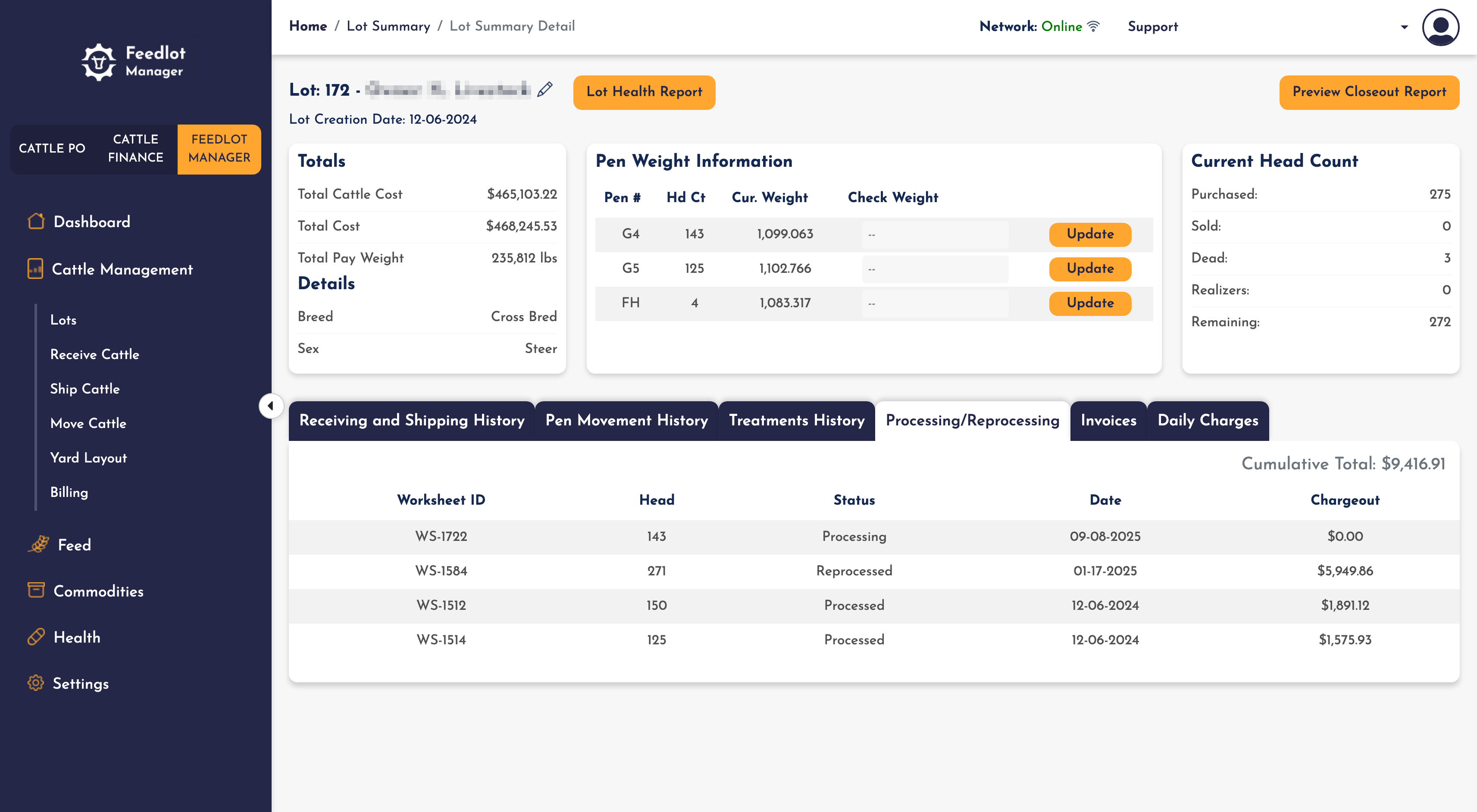The width and height of the screenshot is (1477, 812).
Task: Click the Lot Health Report button
Action: [644, 92]
